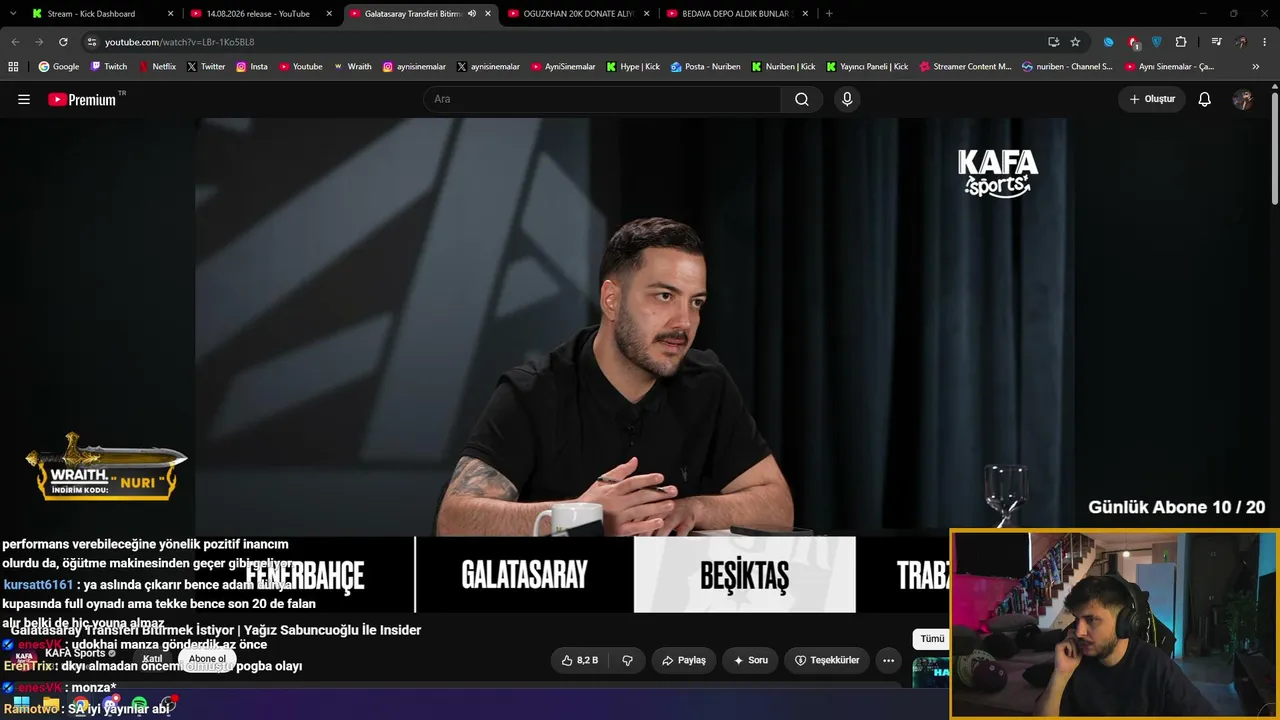This screenshot has height=720, width=1280.
Task: Open site information for youtube.com
Action: pos(91,42)
